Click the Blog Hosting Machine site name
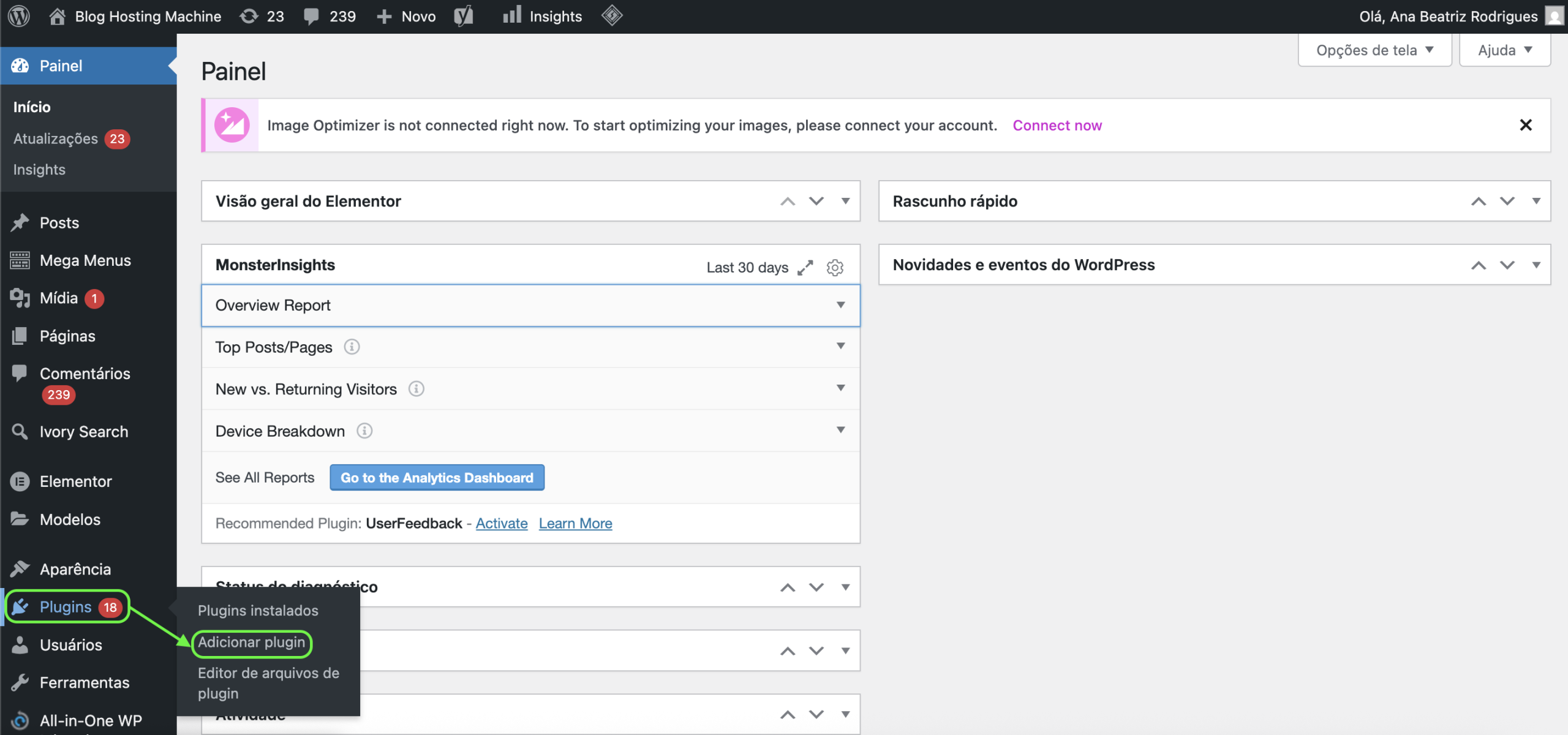The height and width of the screenshot is (735, 1568). click(148, 16)
